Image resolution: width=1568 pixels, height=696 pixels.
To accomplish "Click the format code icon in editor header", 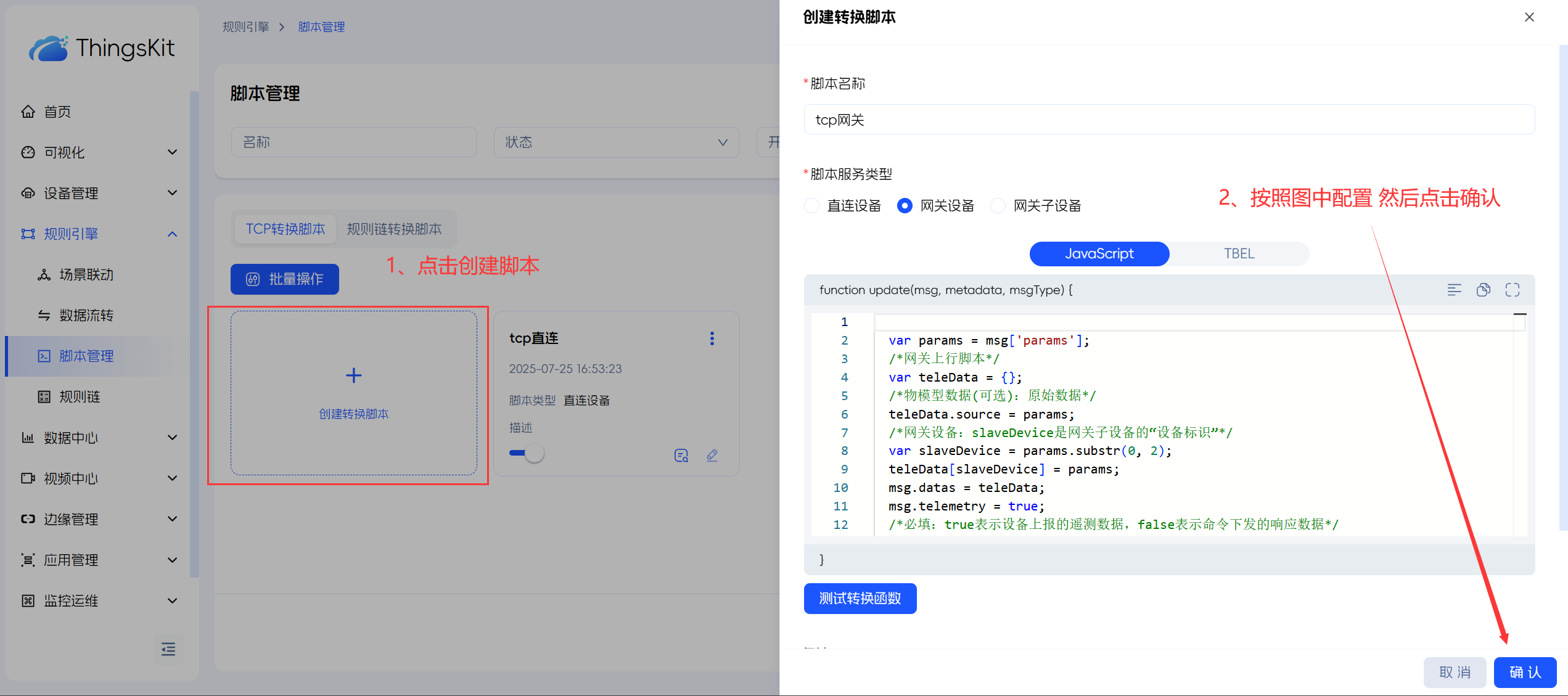I will coord(1454,290).
